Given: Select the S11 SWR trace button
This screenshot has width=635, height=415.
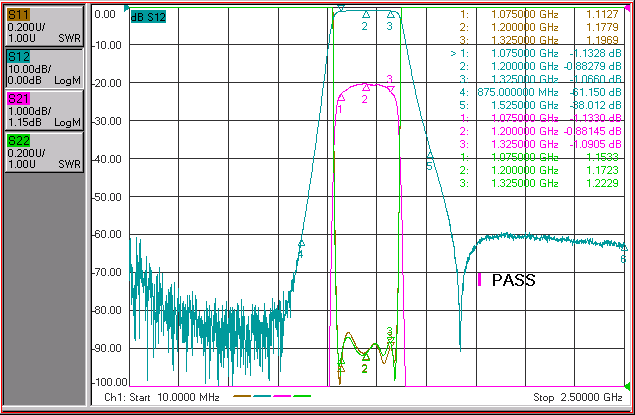Looking at the screenshot, I should pyautogui.click(x=44, y=26).
